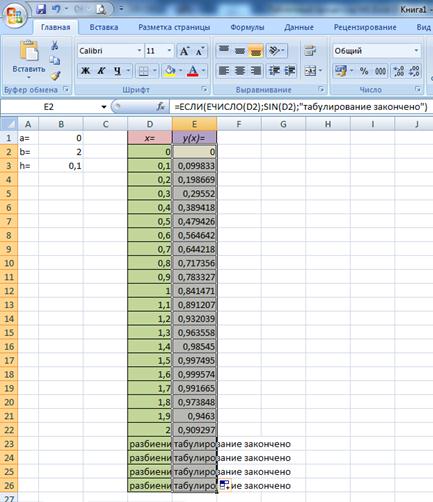Select all cells via corner button
This screenshot has height=502, width=433.
pyautogui.click(x=9, y=124)
